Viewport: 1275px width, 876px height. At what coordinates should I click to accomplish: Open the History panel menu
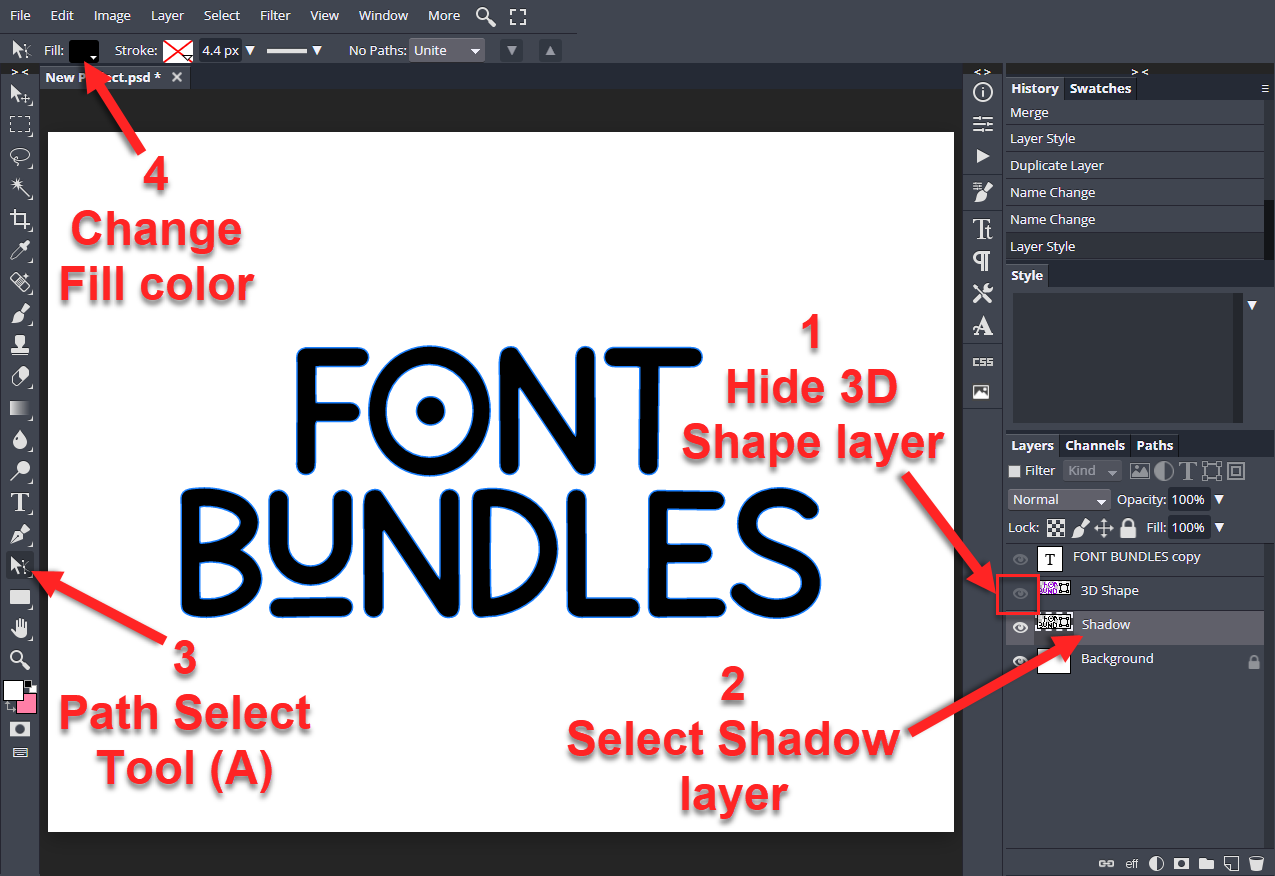tap(1265, 89)
